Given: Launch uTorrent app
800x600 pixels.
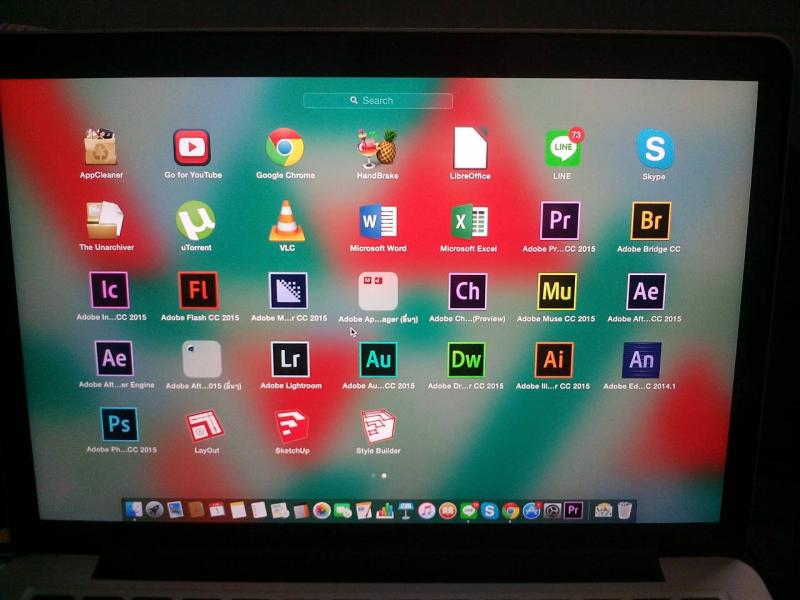Looking at the screenshot, I should coord(195,220).
